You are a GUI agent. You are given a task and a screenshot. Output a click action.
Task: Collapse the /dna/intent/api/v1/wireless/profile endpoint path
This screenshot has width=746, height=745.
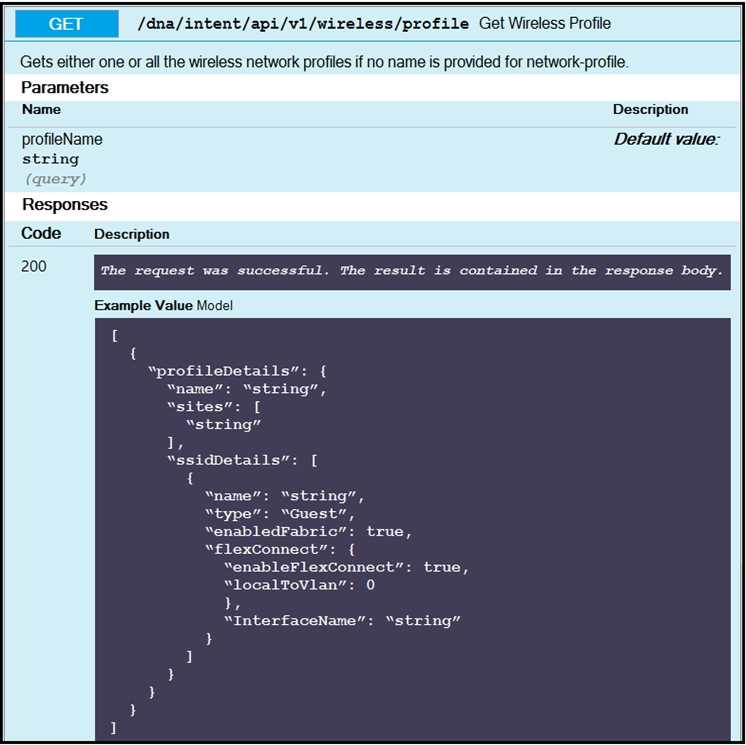[302, 24]
